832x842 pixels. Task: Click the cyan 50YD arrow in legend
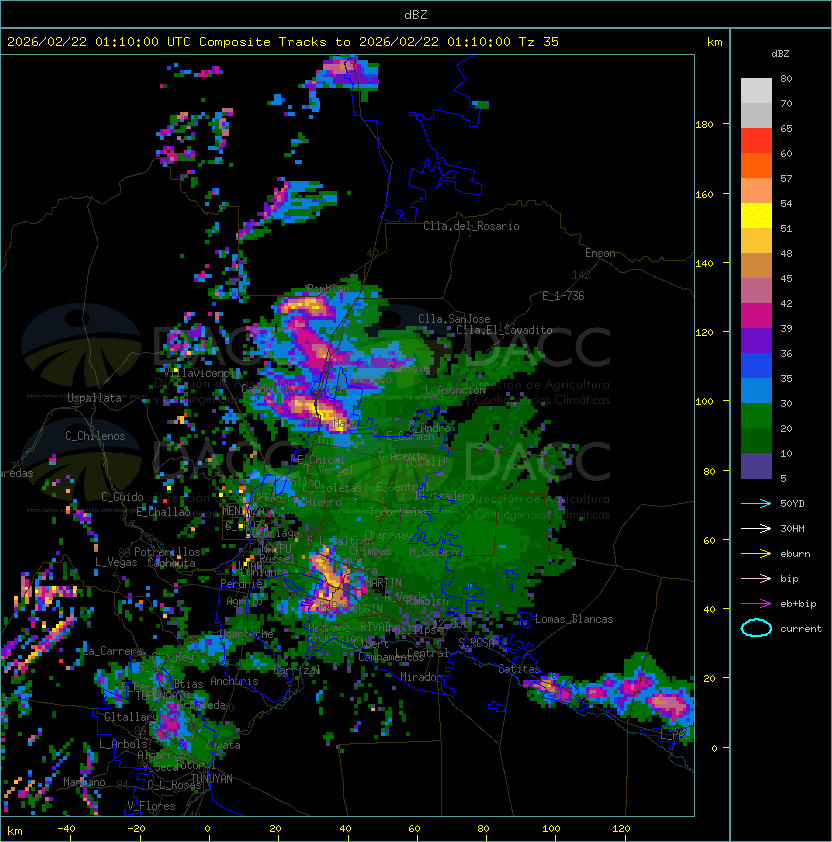coord(756,504)
